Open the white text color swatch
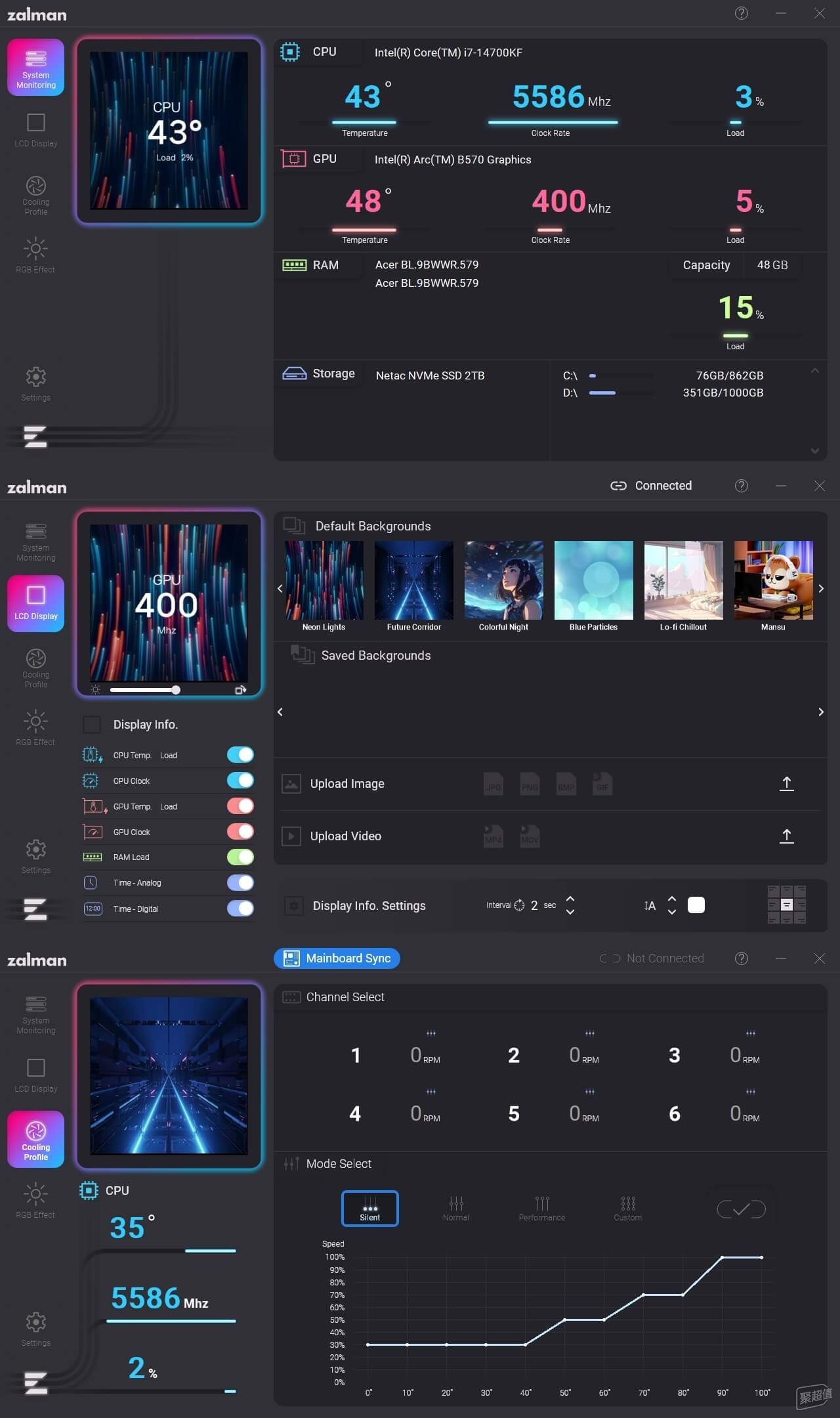This screenshot has width=840, height=1418. [x=696, y=905]
